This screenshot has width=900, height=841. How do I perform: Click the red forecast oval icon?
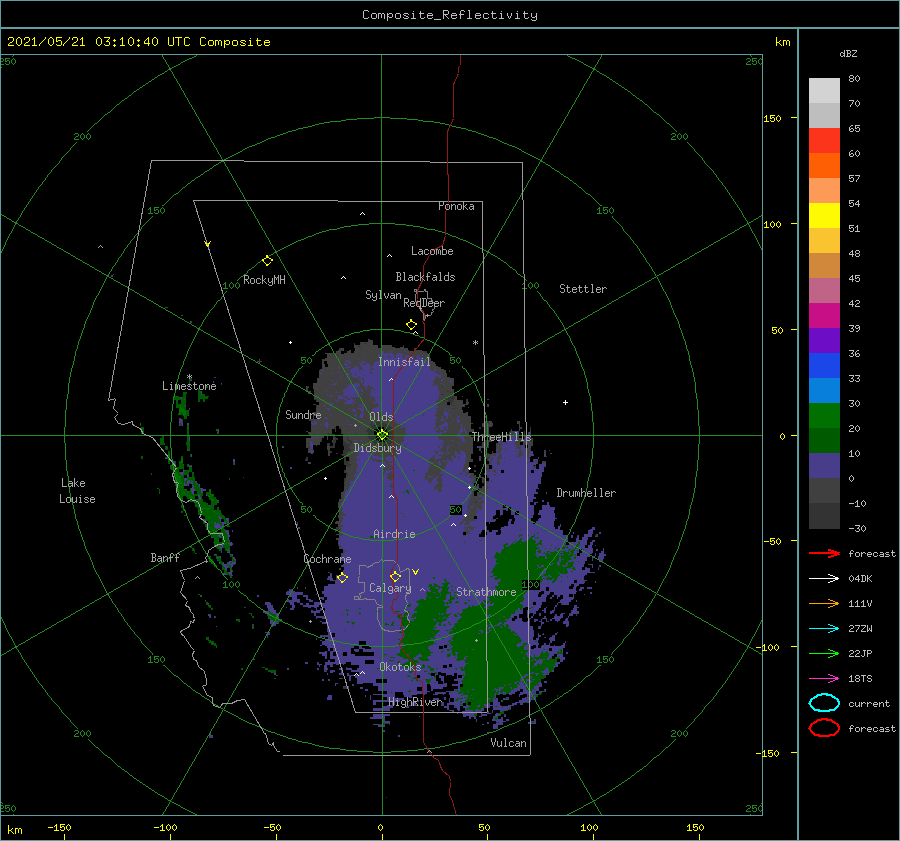[x=824, y=728]
